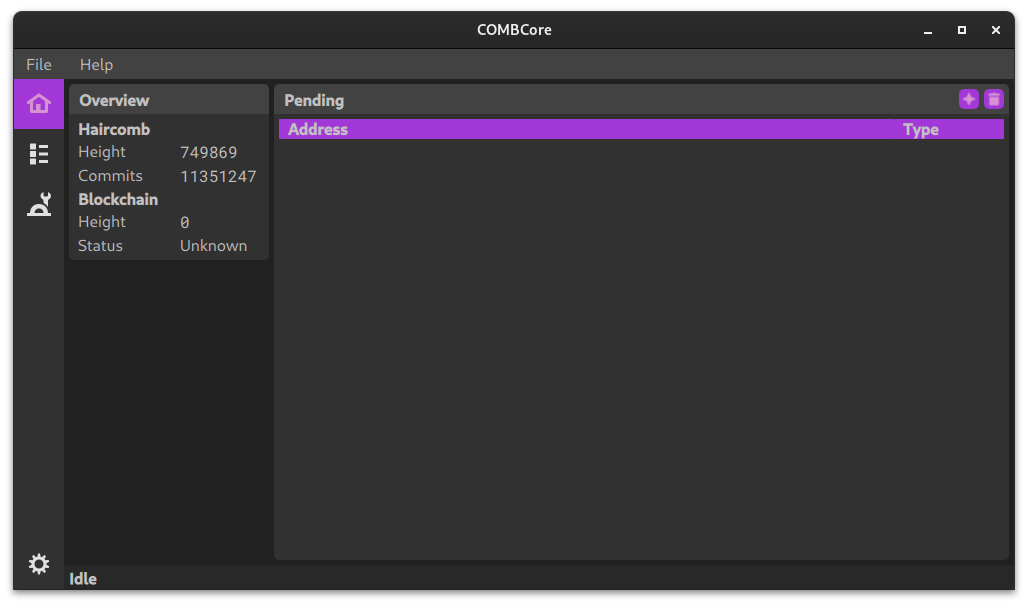This screenshot has width=1028, height=606.
Task: Add a pending item with sparkle icon
Action: pos(968,100)
